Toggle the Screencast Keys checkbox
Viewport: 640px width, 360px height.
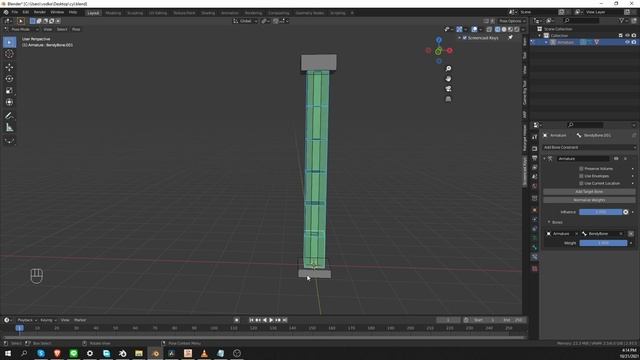click(x=464, y=38)
